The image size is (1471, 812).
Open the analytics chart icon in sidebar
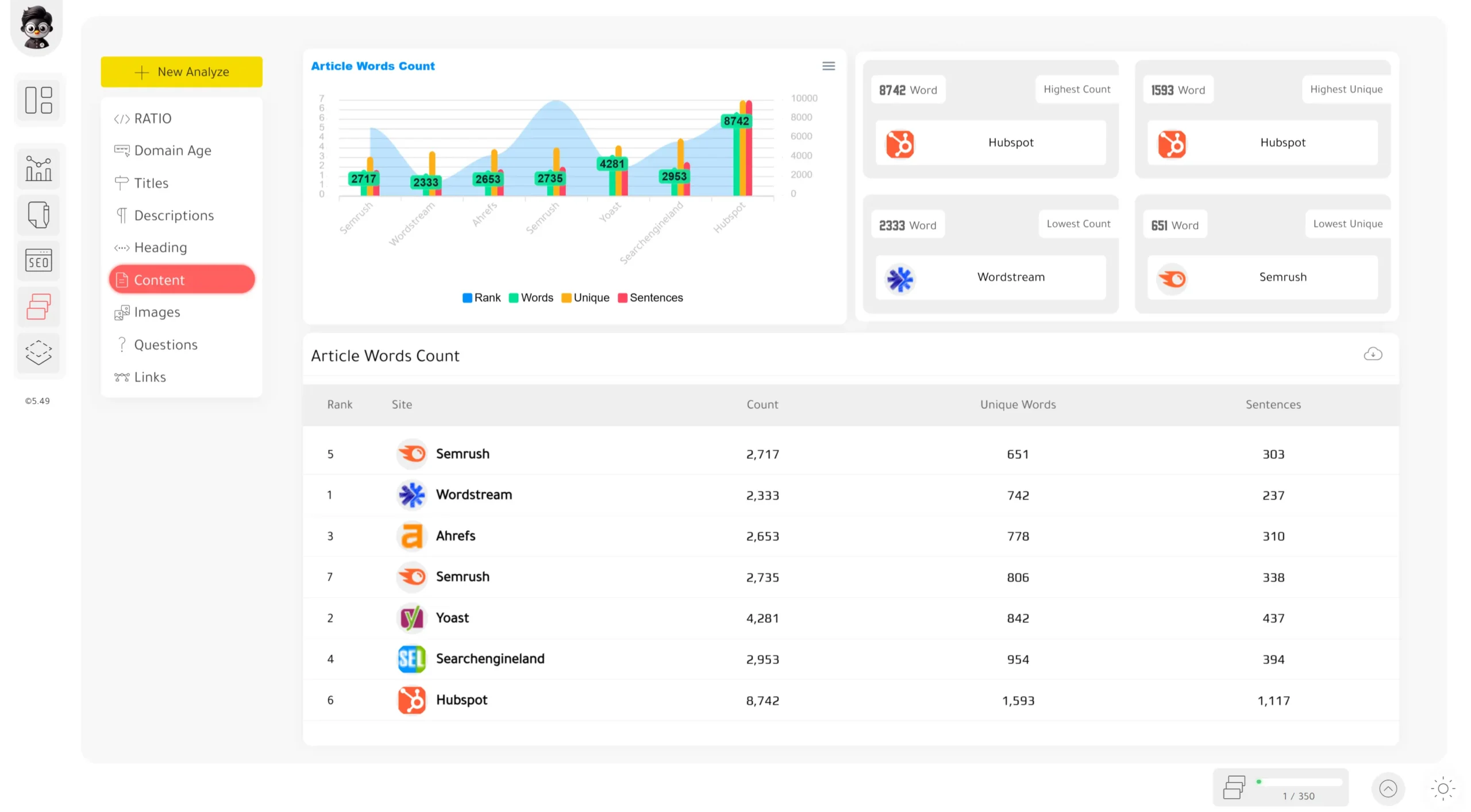click(x=38, y=168)
